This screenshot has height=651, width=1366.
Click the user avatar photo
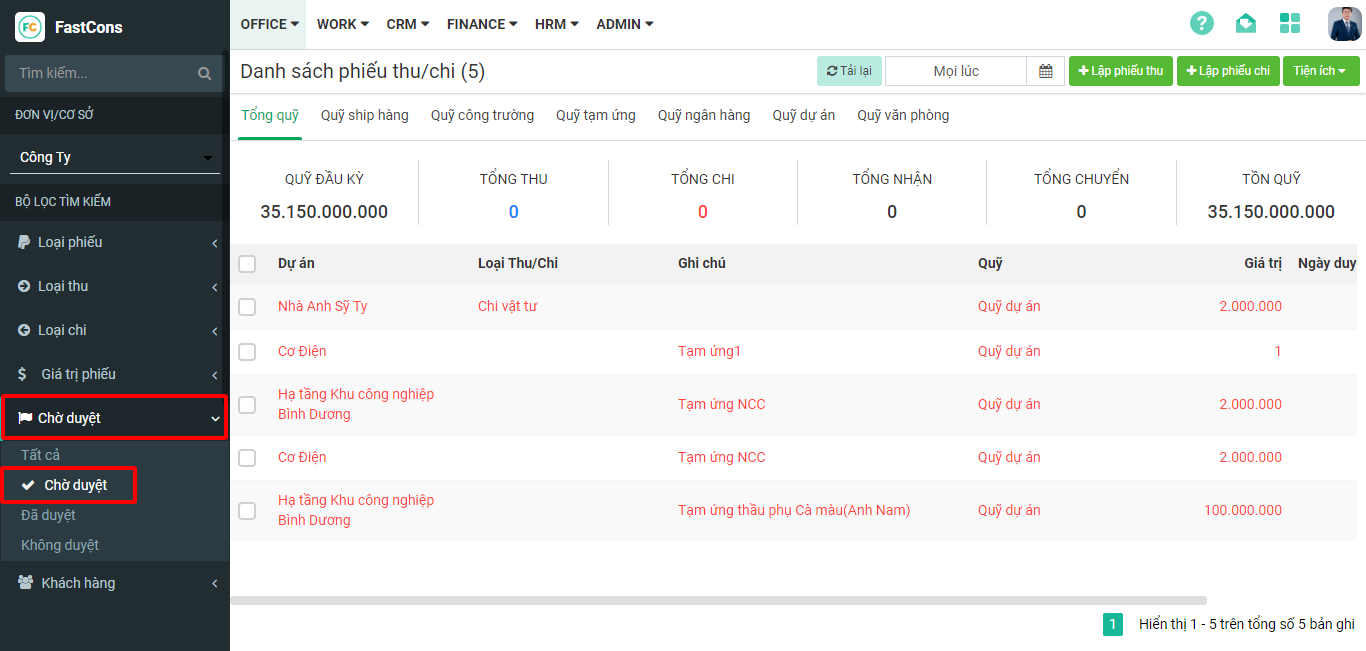[x=1344, y=24]
